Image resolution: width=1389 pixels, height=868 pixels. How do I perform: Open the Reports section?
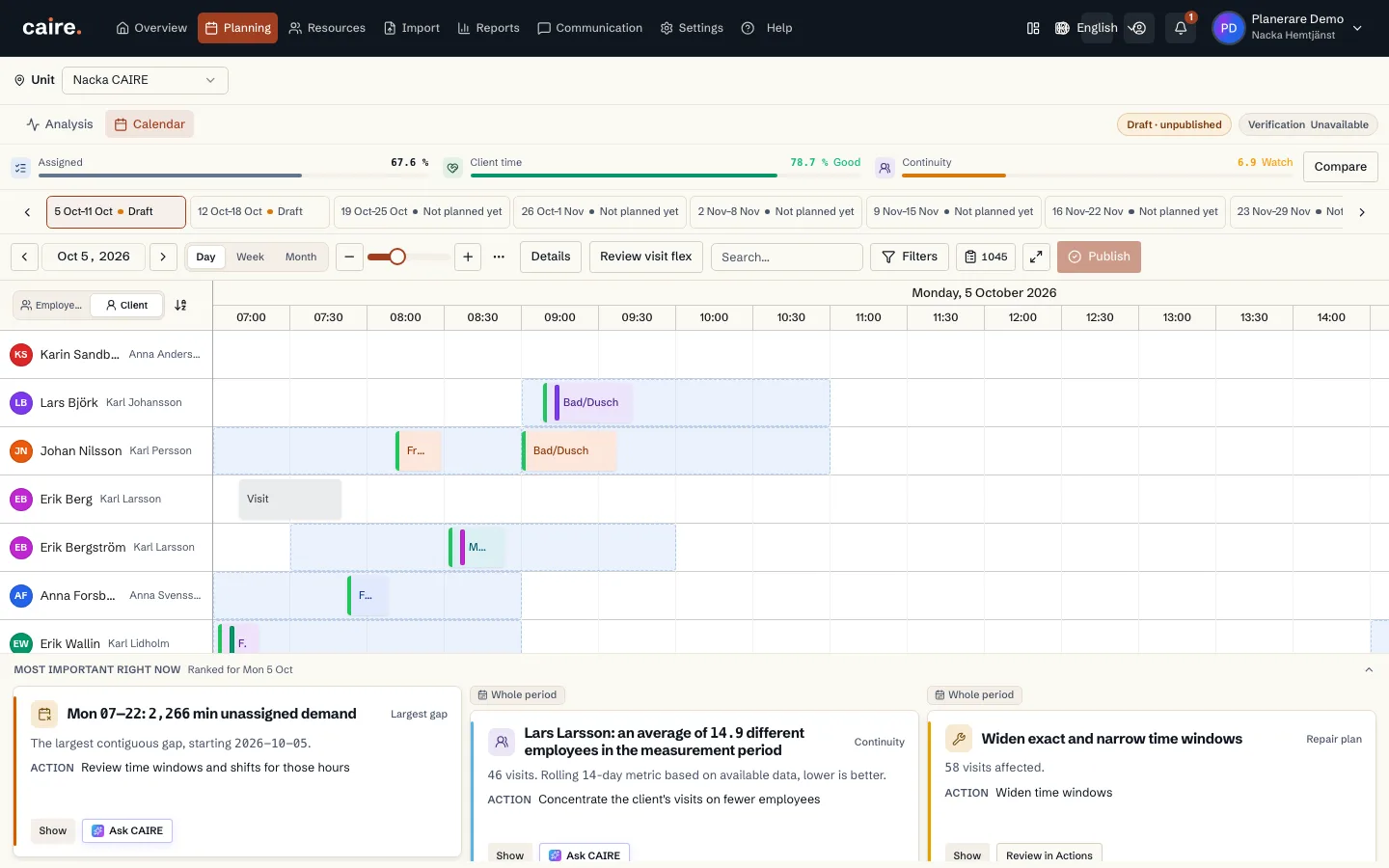(x=488, y=28)
